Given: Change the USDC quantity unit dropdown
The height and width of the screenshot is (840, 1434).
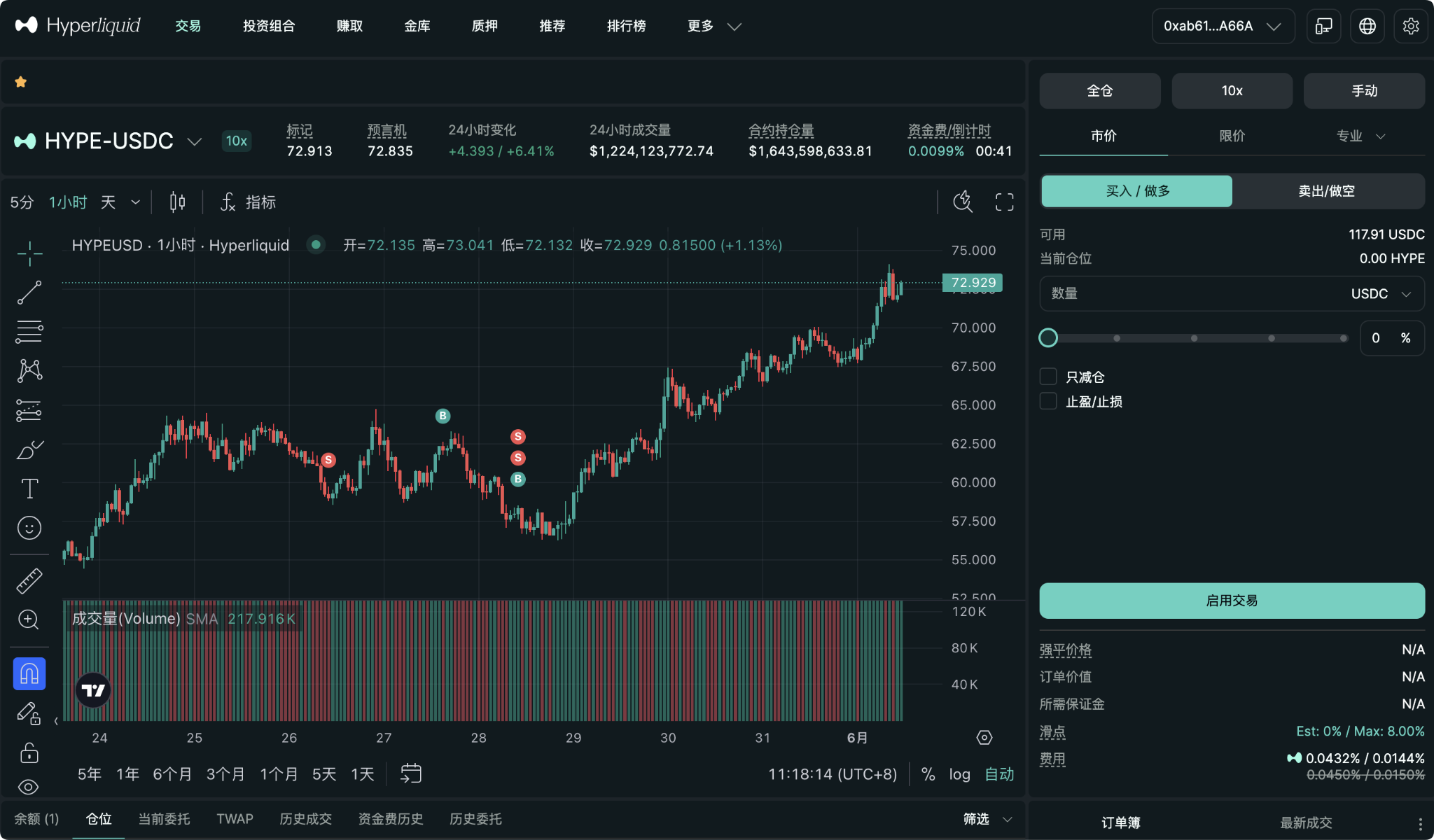Looking at the screenshot, I should click(1381, 293).
